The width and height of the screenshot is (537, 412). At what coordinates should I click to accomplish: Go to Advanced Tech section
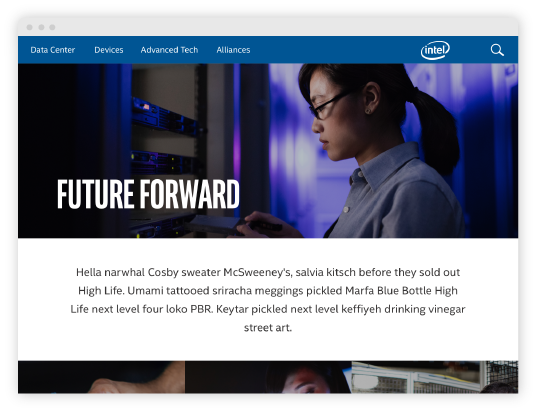click(169, 50)
